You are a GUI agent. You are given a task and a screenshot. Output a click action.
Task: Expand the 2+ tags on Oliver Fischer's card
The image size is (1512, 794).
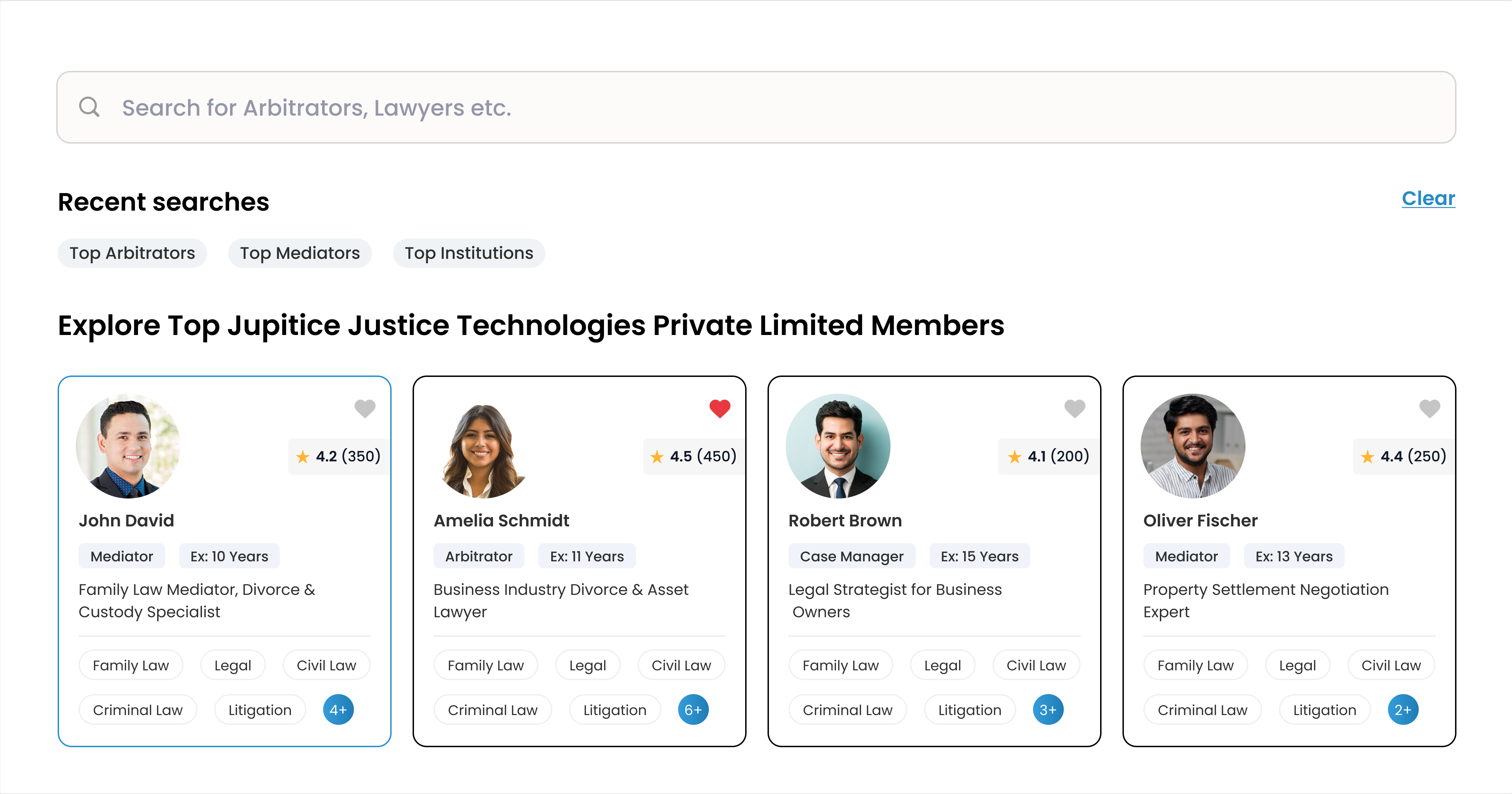click(x=1403, y=709)
